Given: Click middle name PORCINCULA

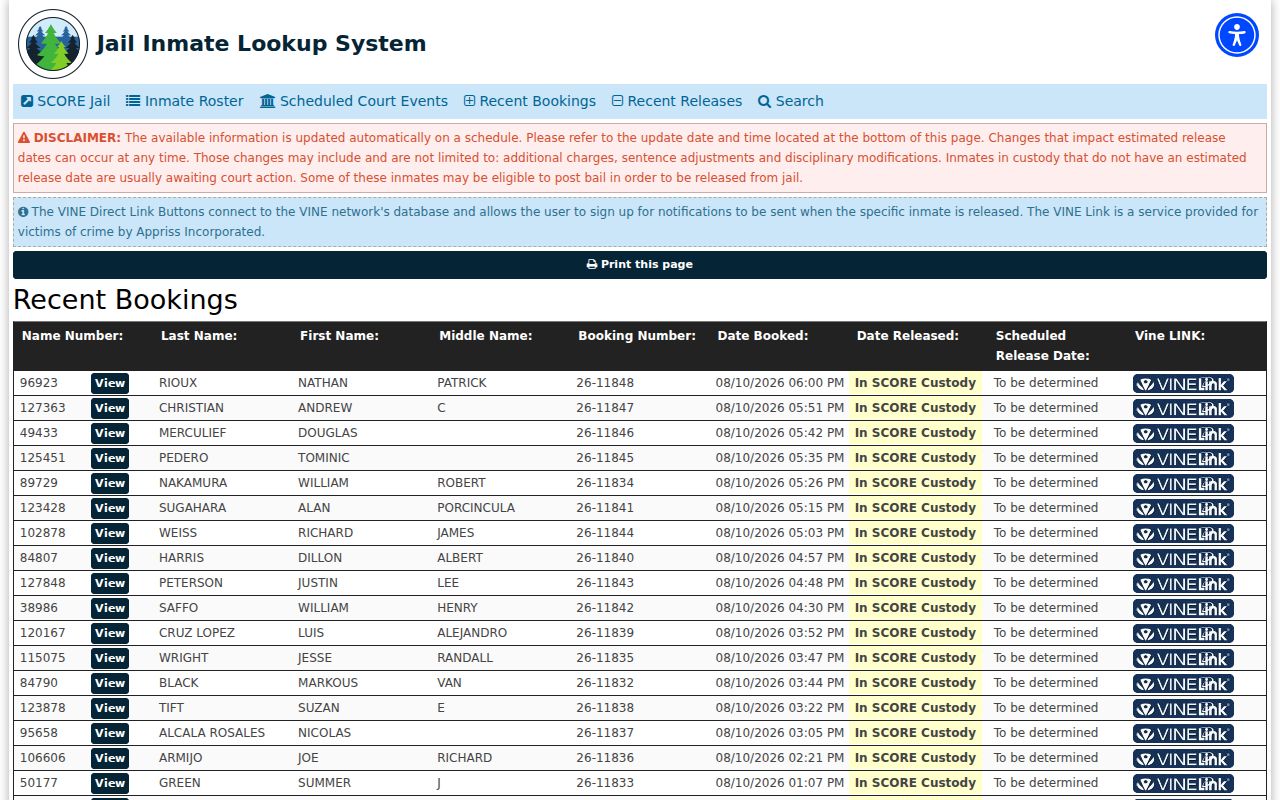Looking at the screenshot, I should (476, 508).
